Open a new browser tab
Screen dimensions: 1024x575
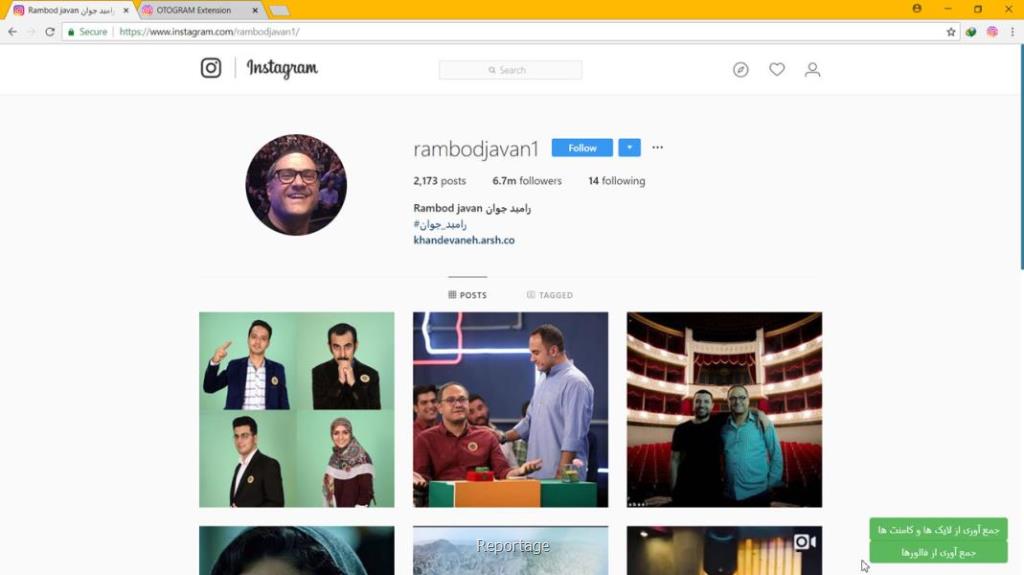click(279, 10)
